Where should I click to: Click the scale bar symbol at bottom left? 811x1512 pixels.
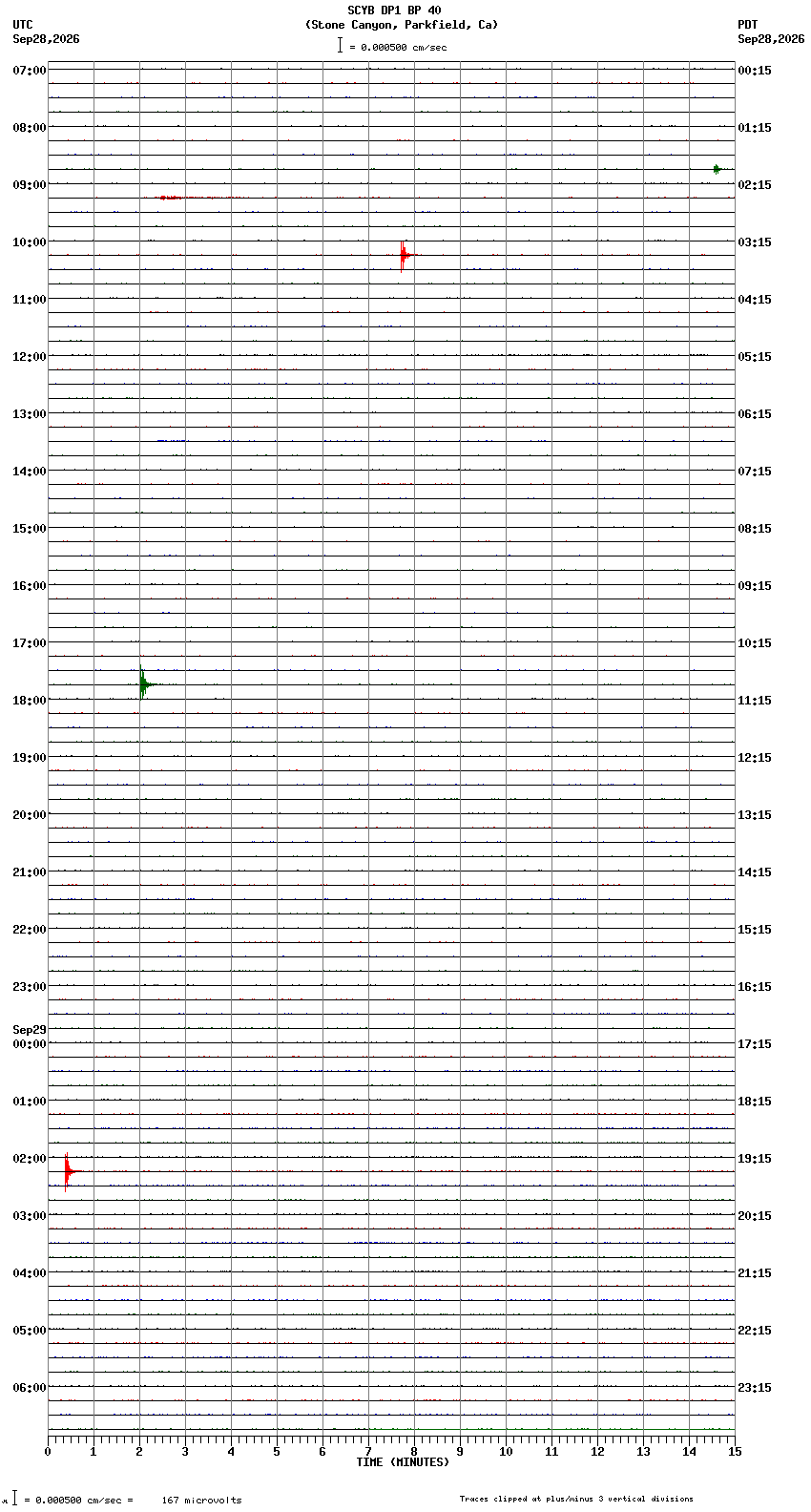14,1498
